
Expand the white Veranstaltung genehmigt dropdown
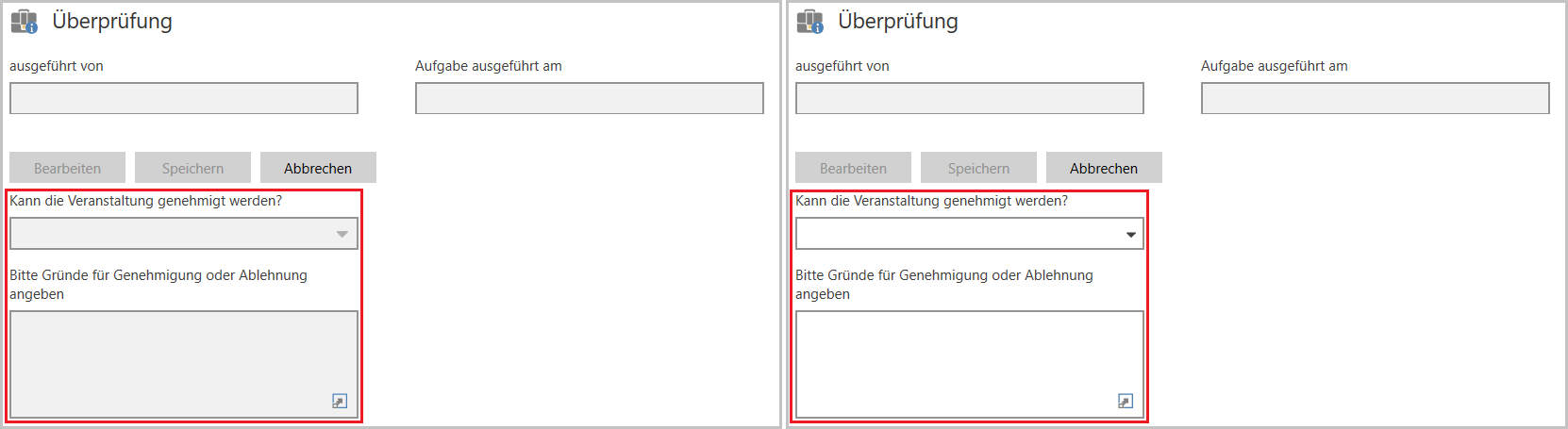pos(1130,234)
